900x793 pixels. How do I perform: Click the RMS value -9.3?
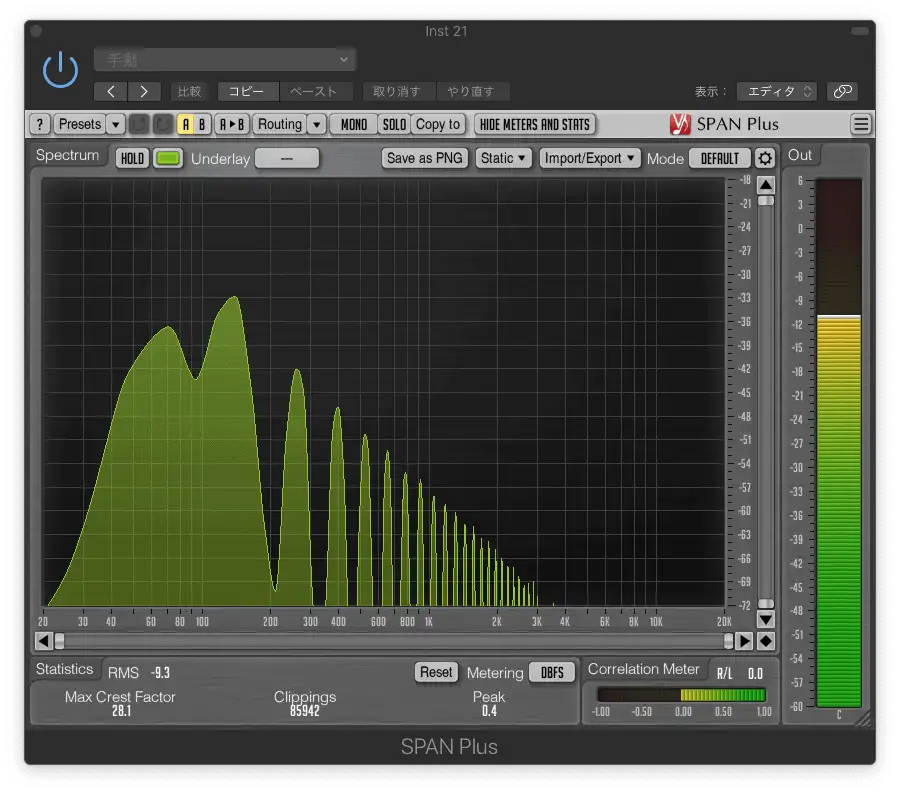pos(160,673)
